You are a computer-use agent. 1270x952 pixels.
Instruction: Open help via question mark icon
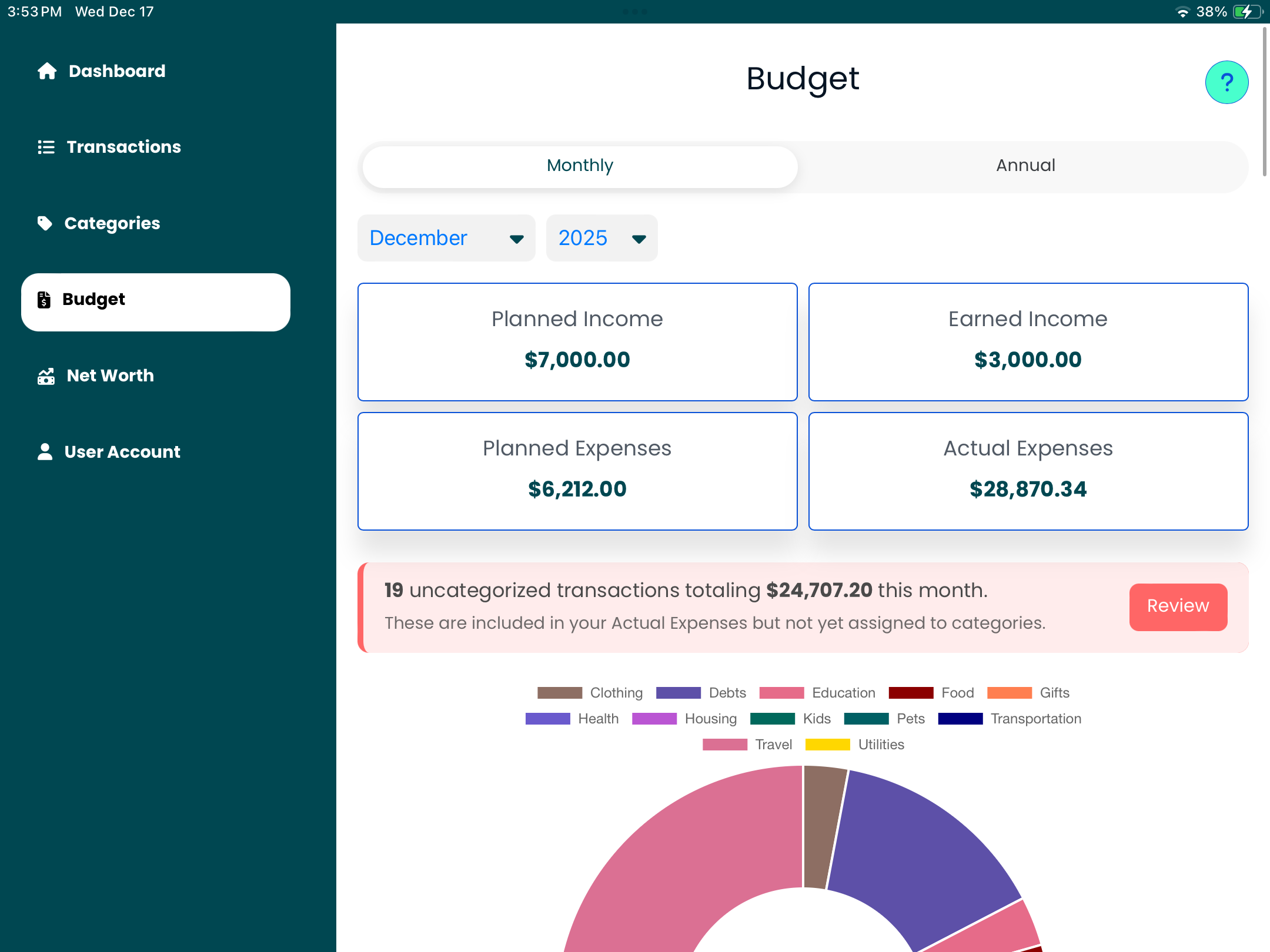click(1226, 82)
